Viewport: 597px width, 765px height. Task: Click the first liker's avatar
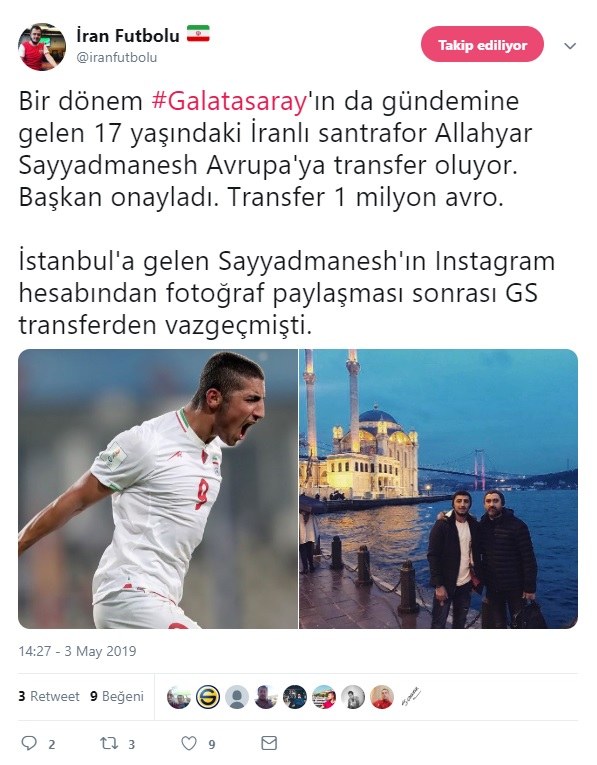(x=179, y=697)
